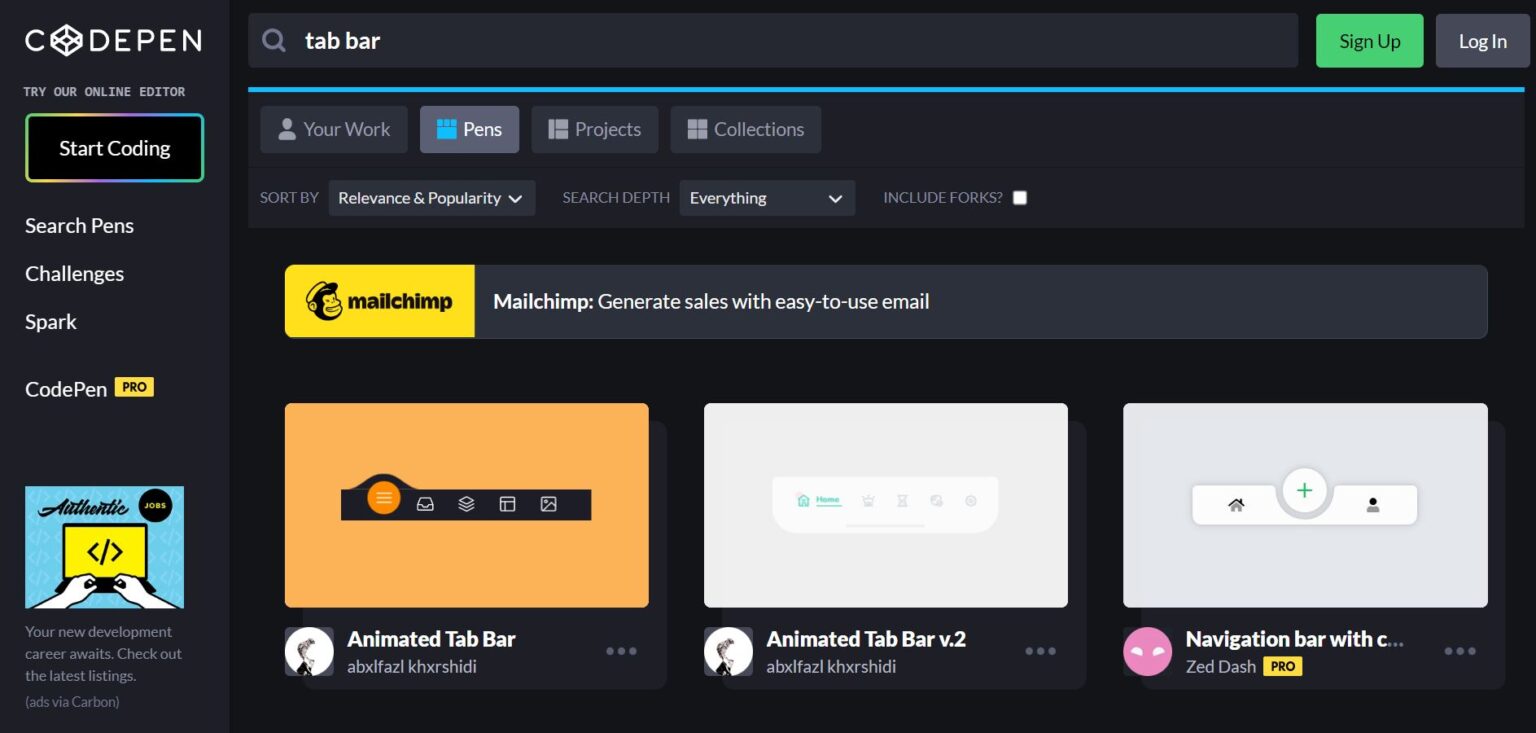Click the CodePen logo

pyautogui.click(x=112, y=40)
